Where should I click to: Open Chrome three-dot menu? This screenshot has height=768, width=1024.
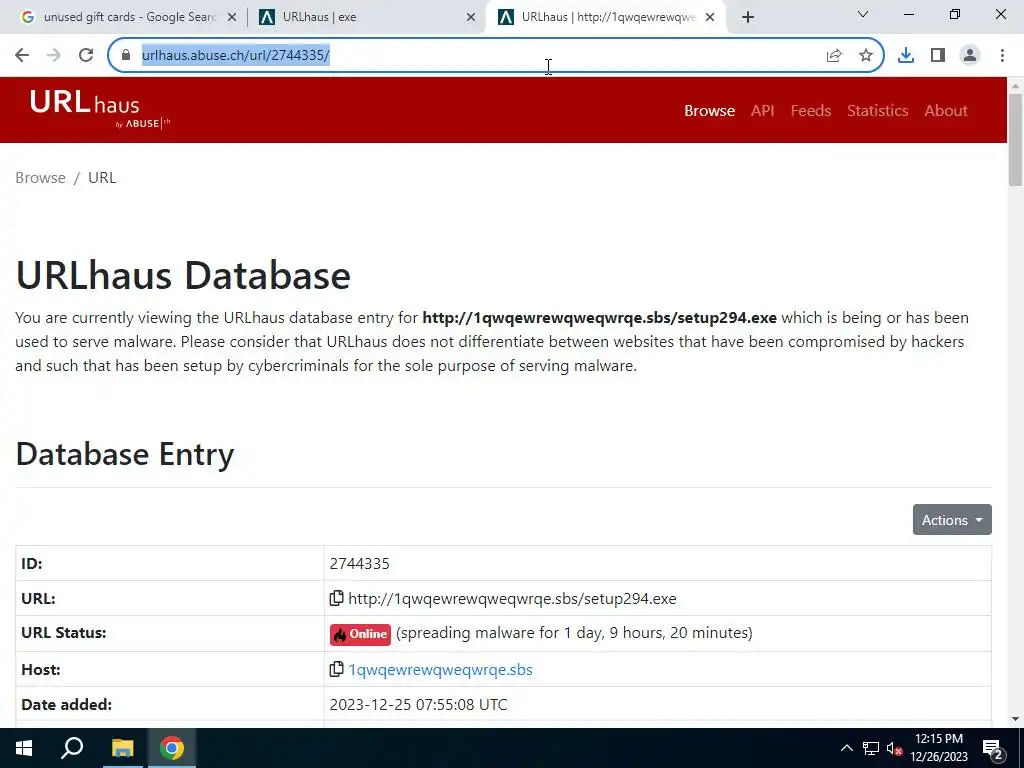1002,56
